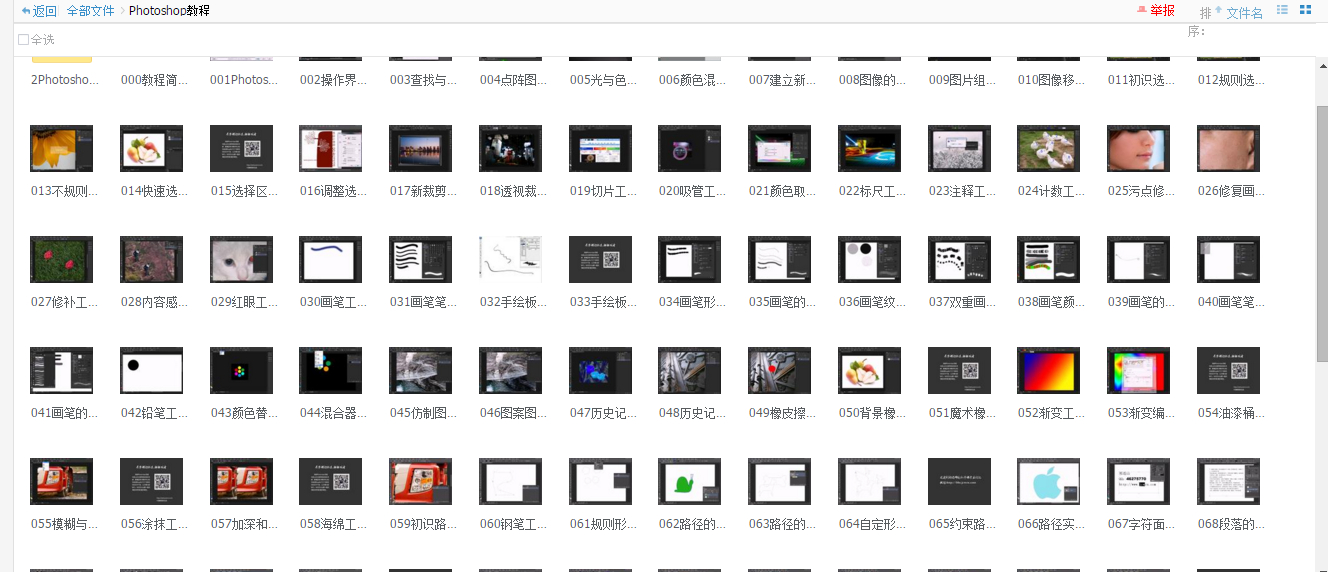Click the file name 033手绘板...
Image resolution: width=1328 pixels, height=572 pixels.
603,302
